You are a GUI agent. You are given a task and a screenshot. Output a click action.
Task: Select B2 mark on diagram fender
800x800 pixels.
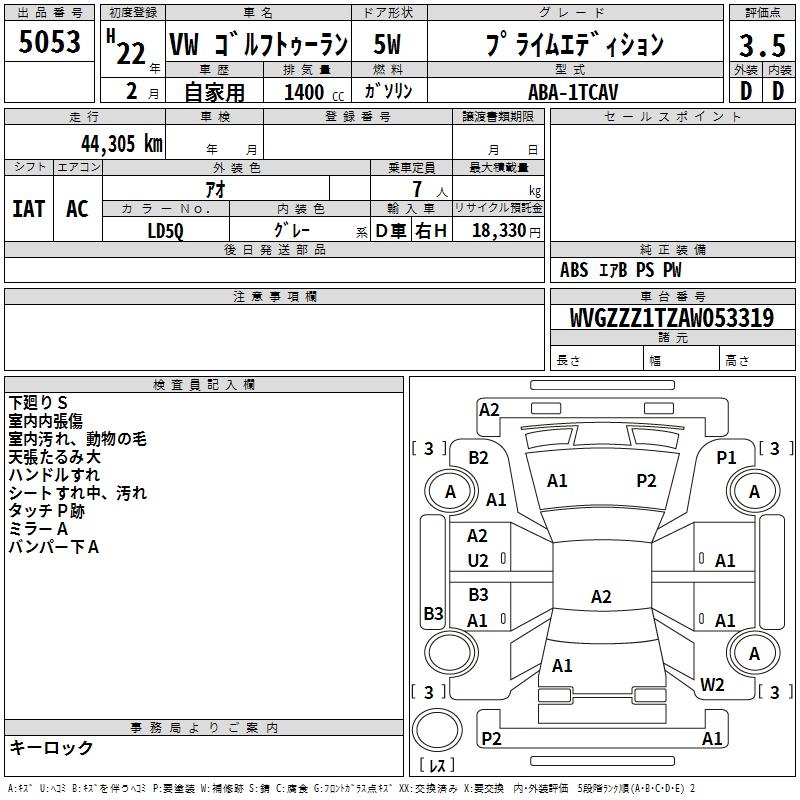478,458
